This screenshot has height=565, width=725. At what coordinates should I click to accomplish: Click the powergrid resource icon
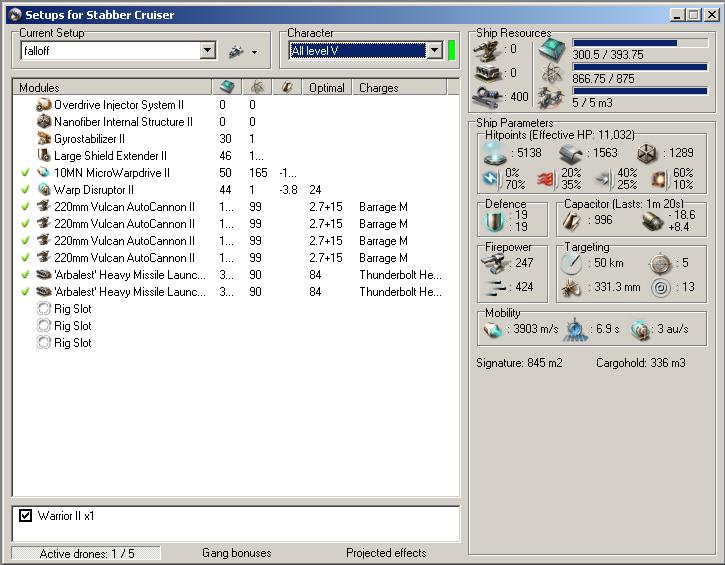[552, 74]
